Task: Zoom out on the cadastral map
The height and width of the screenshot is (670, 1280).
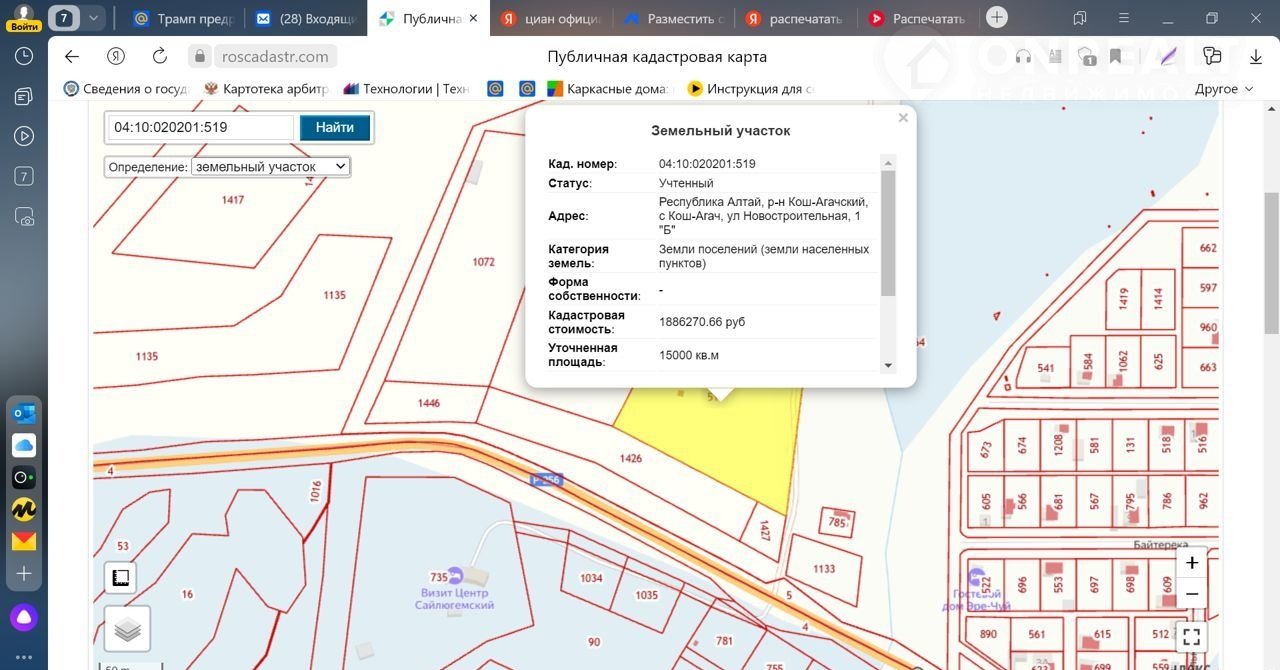Action: [x=1191, y=594]
